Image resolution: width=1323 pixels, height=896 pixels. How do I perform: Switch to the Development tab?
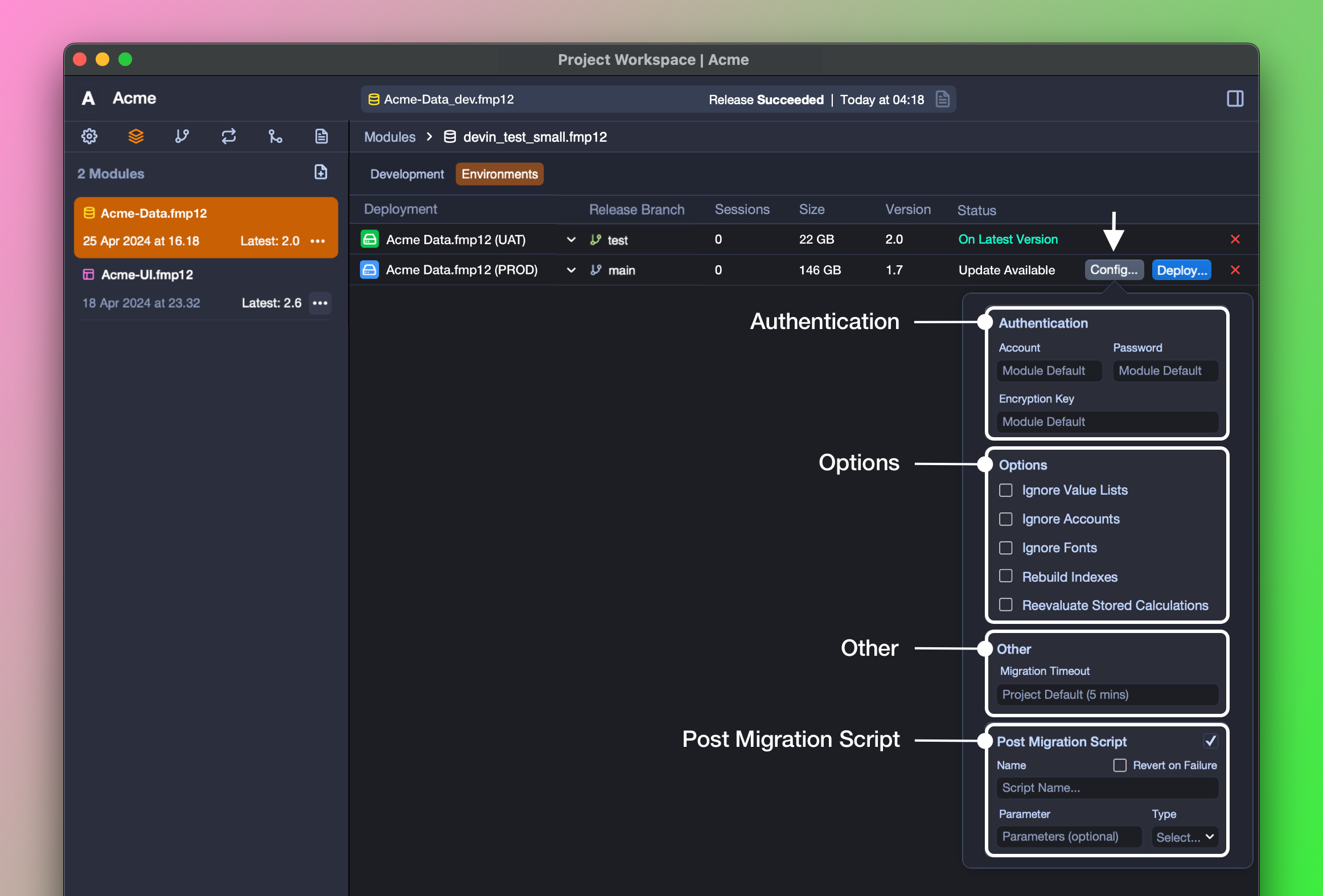(x=406, y=174)
